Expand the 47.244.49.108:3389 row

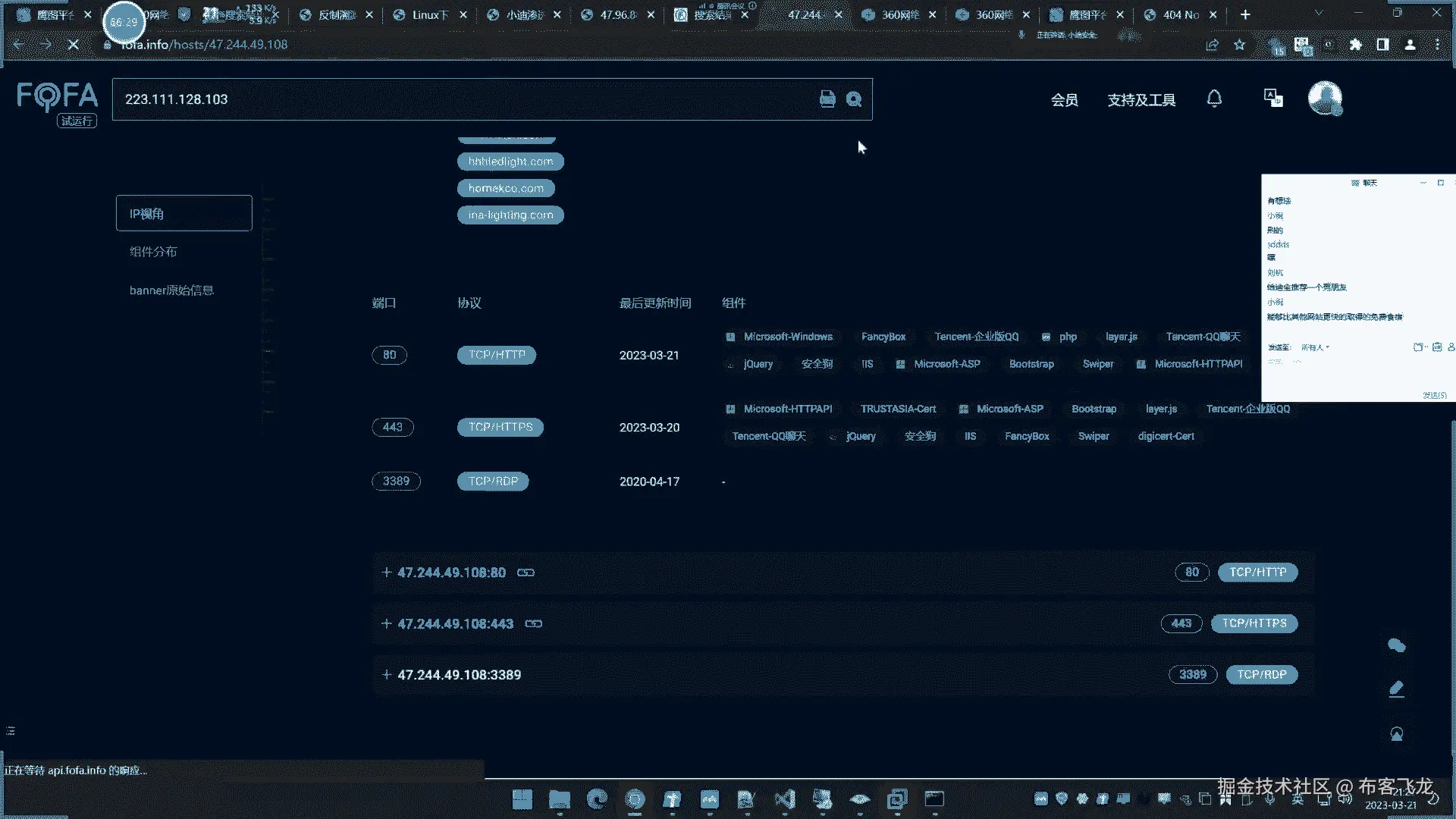[387, 675]
